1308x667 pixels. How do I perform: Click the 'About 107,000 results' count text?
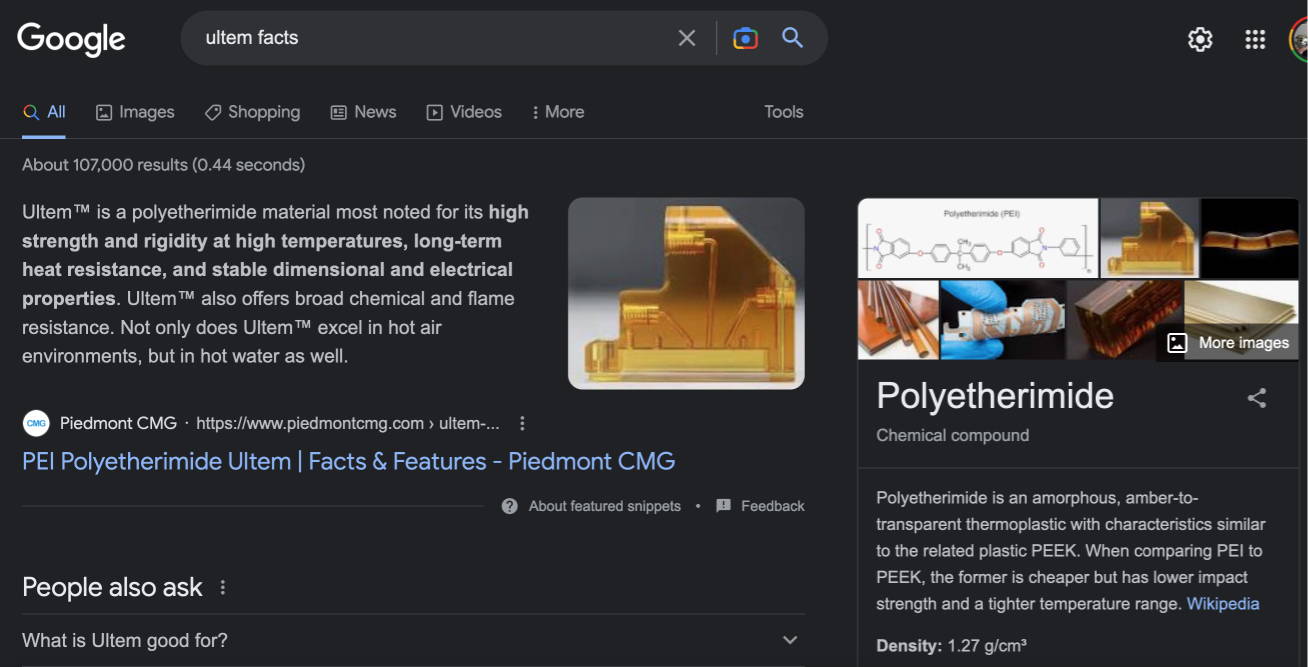[164, 164]
